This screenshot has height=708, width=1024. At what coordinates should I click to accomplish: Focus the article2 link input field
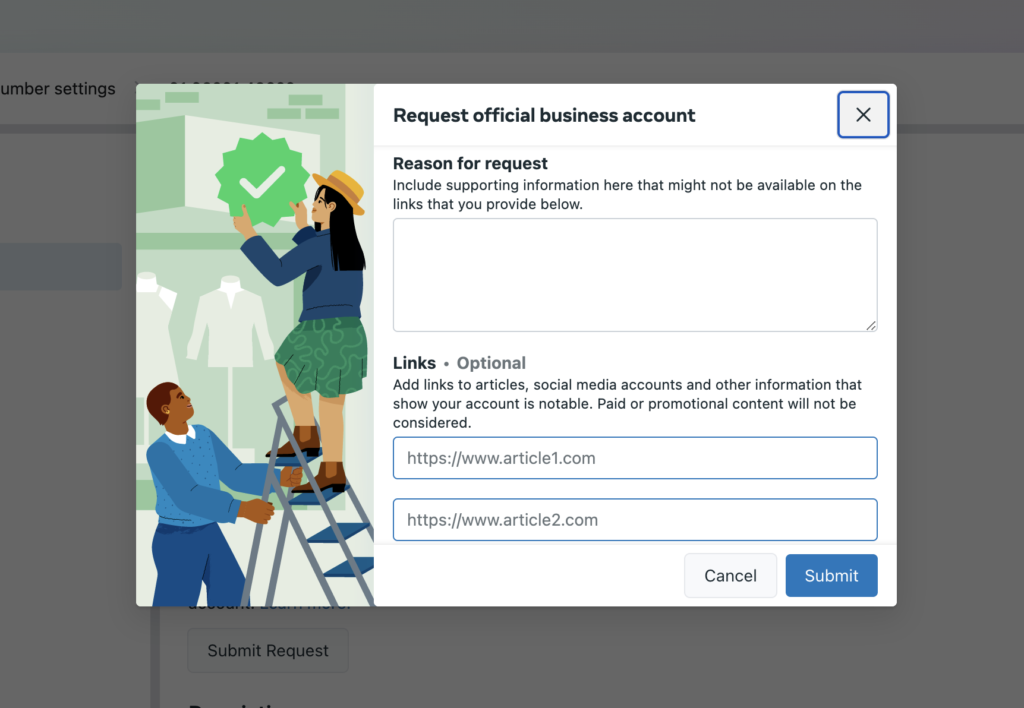(635, 520)
